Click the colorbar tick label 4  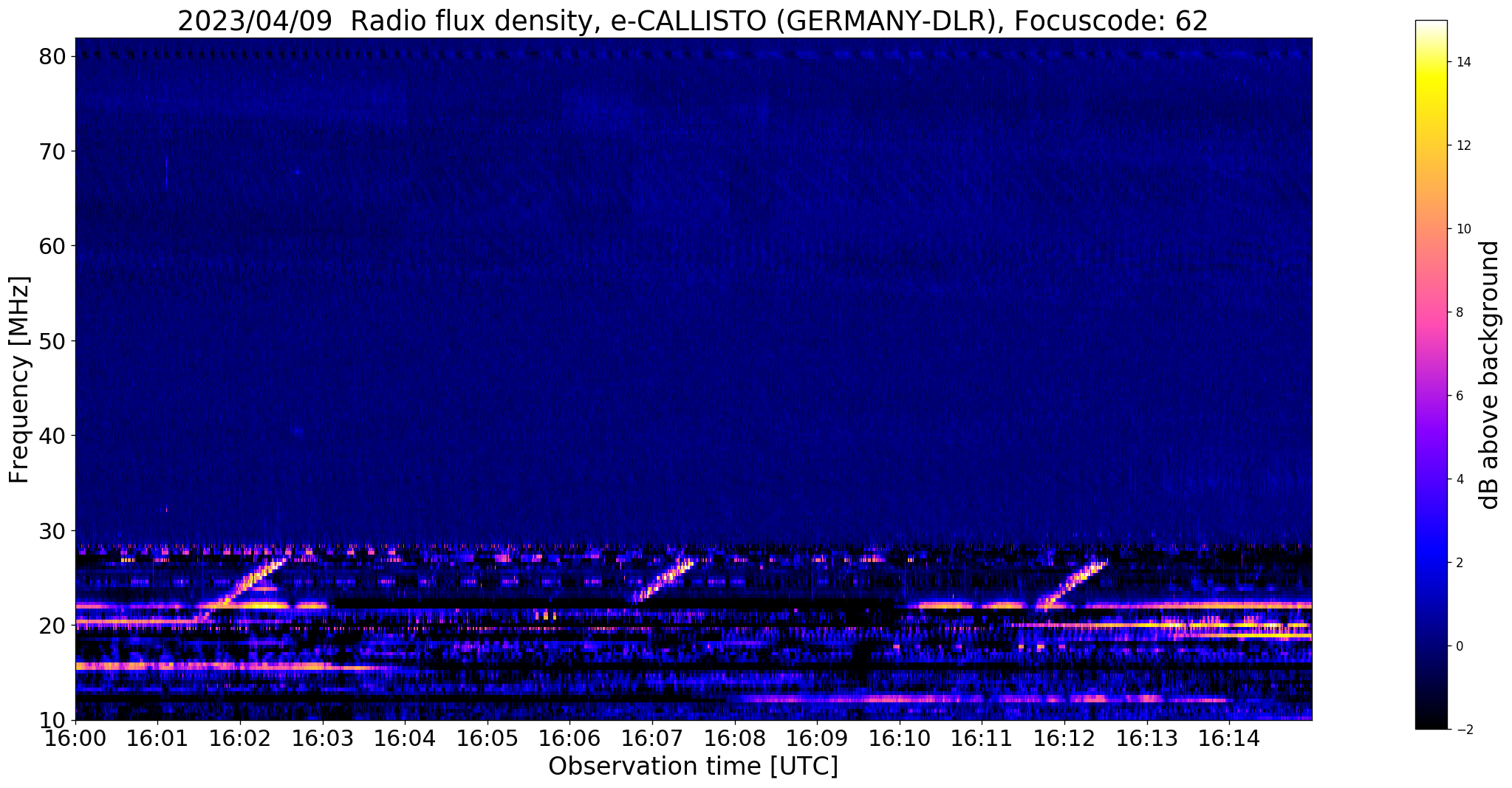click(x=1459, y=479)
